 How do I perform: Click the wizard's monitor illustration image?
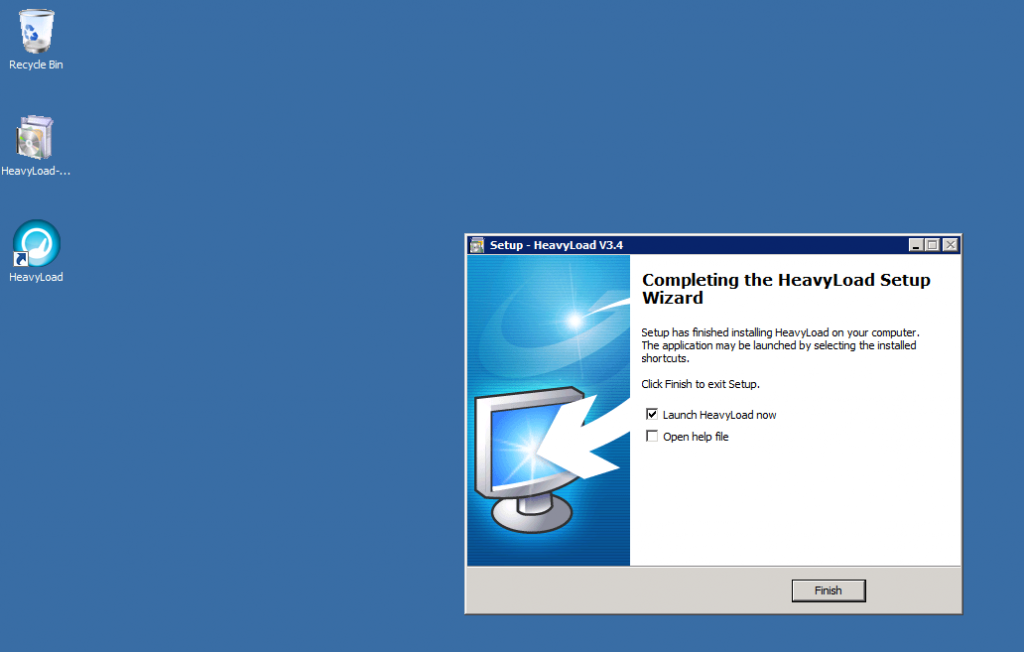coord(549,410)
